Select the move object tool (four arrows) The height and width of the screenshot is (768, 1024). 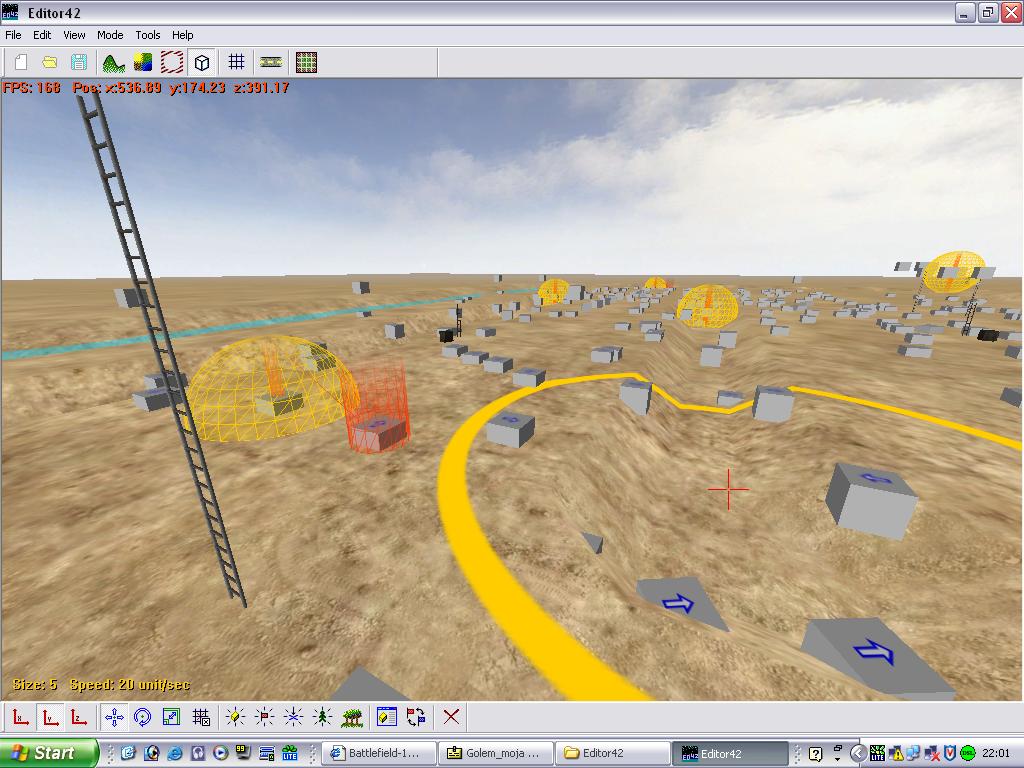[x=114, y=717]
